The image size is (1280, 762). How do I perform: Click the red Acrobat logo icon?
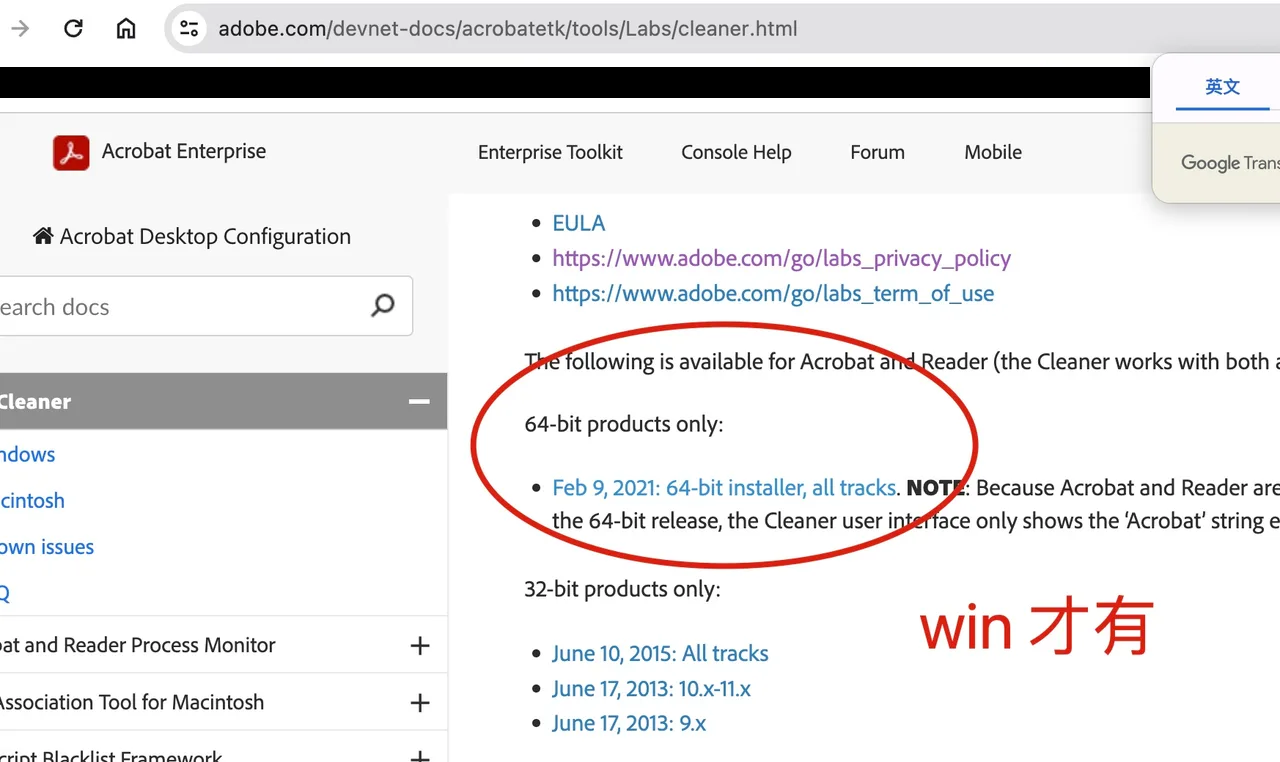[71, 153]
